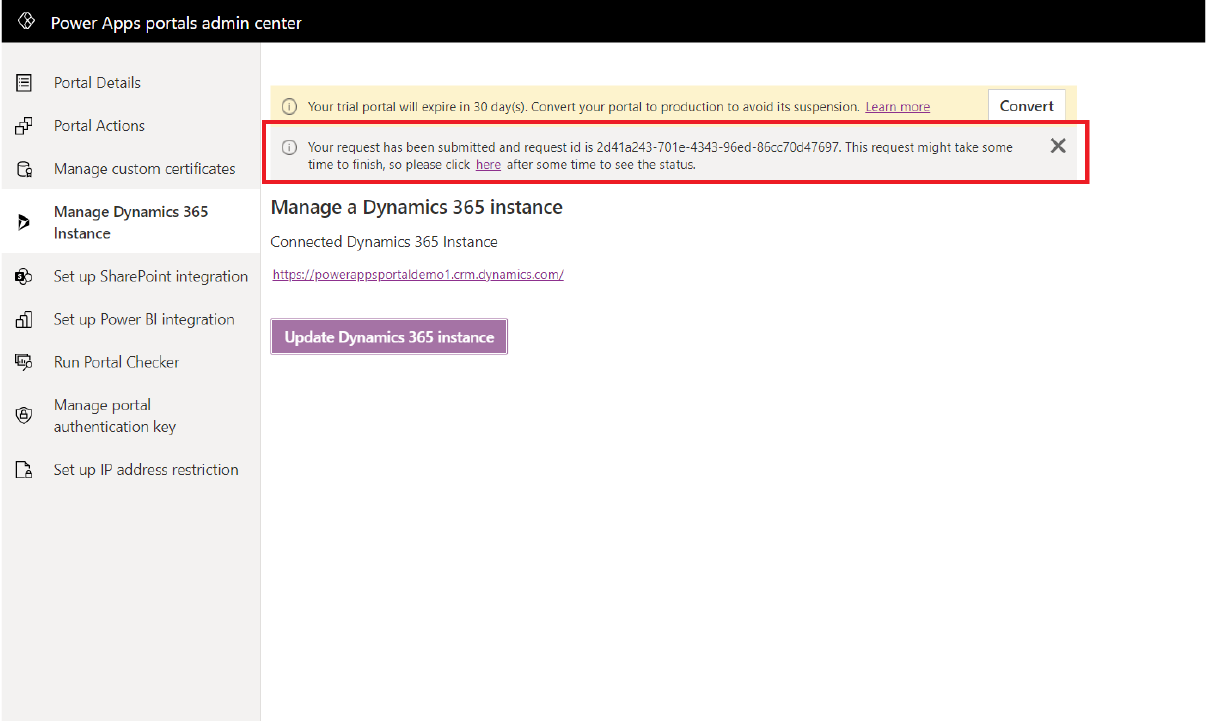Click the IP address restriction sidebar icon
This screenshot has height=722, width=1206.
click(24, 470)
